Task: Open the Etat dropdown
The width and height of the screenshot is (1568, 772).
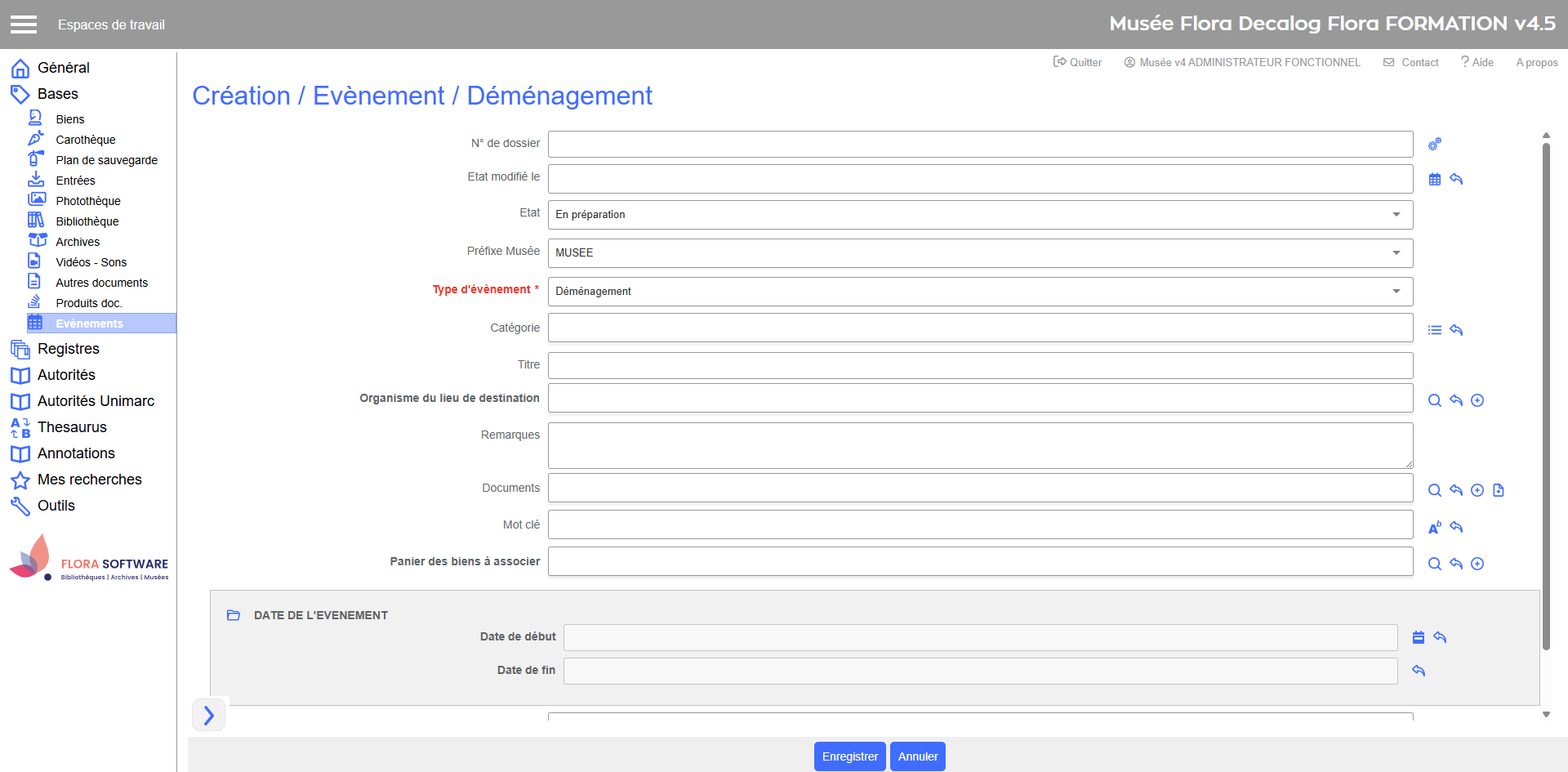Action: point(980,215)
